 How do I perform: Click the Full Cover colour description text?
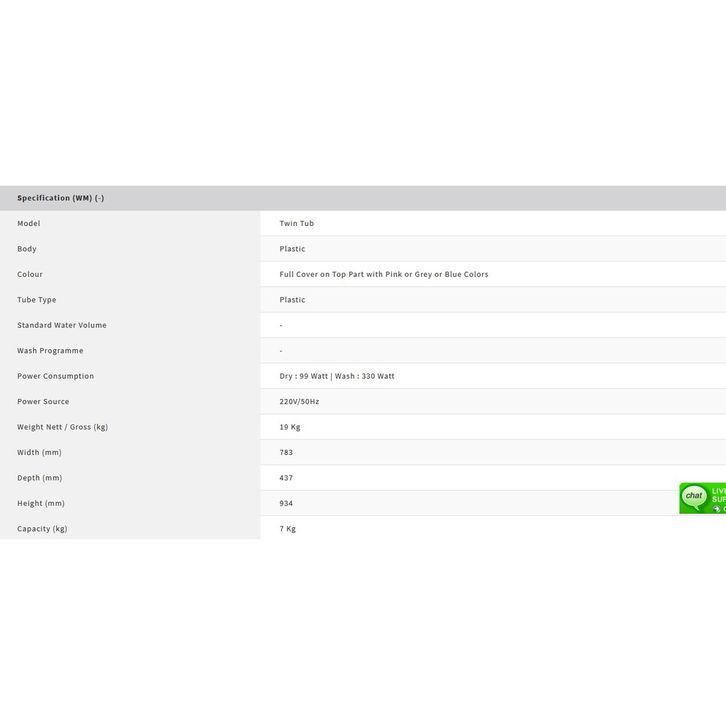coord(384,274)
